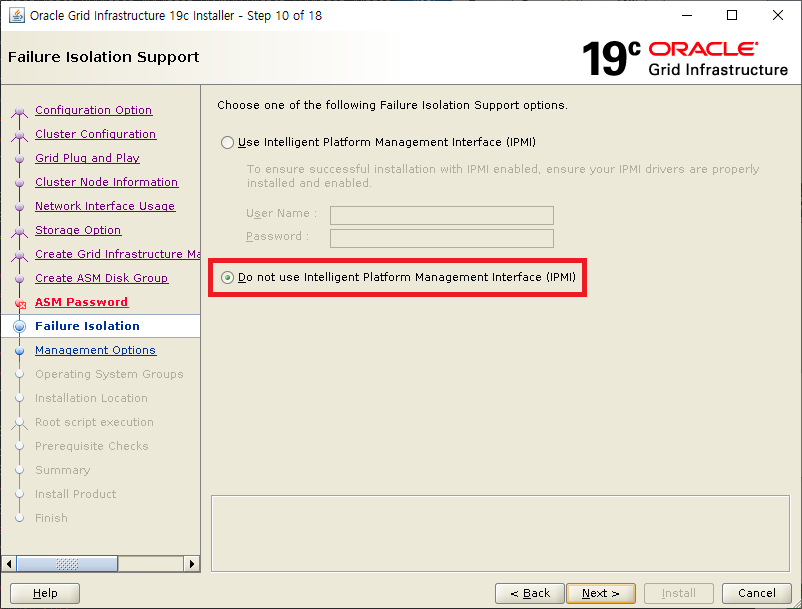Viewport: 802px width, 609px height.
Task: Click the Prerequisite Checks step text
Action: pos(92,446)
